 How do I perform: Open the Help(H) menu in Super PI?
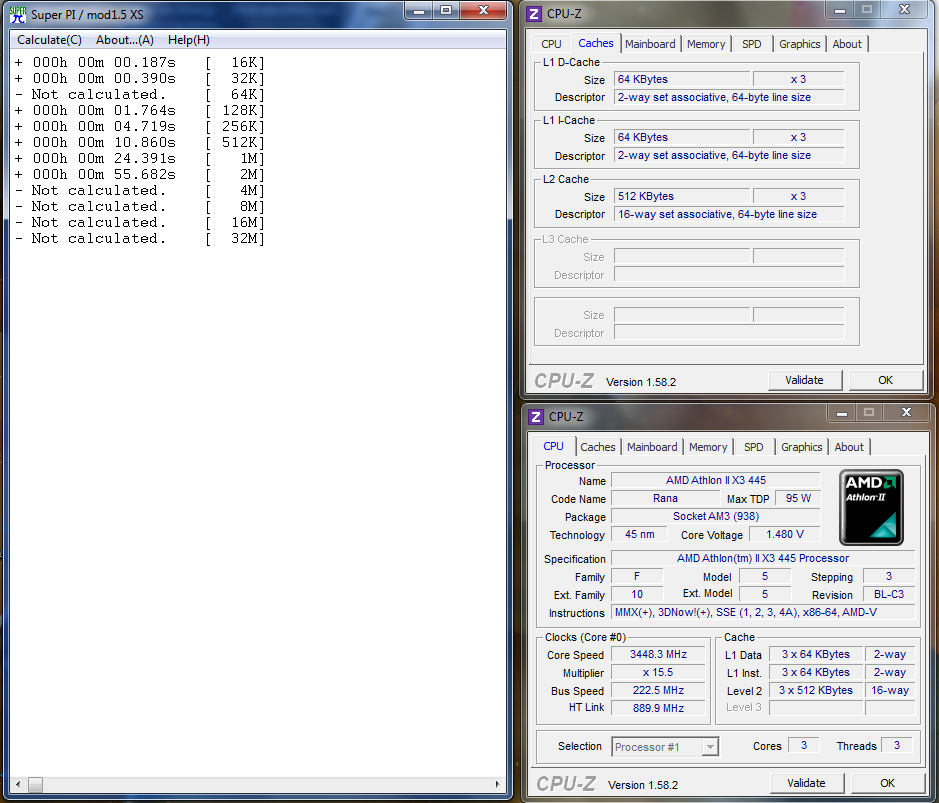coord(189,40)
